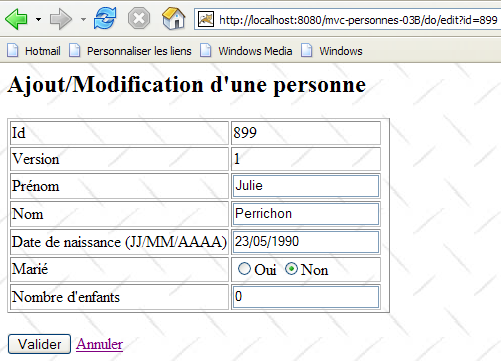
Task: Click the Date de naissance (JJ/MM/AAAA) label
Action: pos(119,242)
